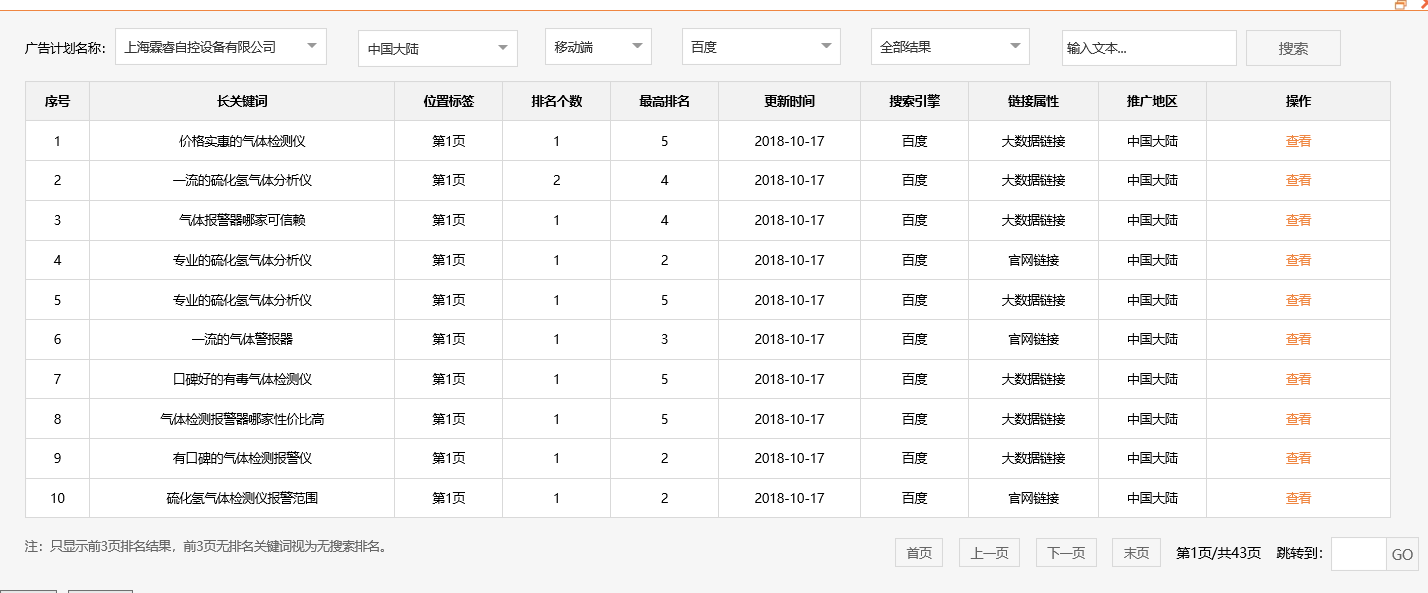The width and height of the screenshot is (1428, 593).
Task: Click 上一页 previous page button
Action: (x=989, y=551)
